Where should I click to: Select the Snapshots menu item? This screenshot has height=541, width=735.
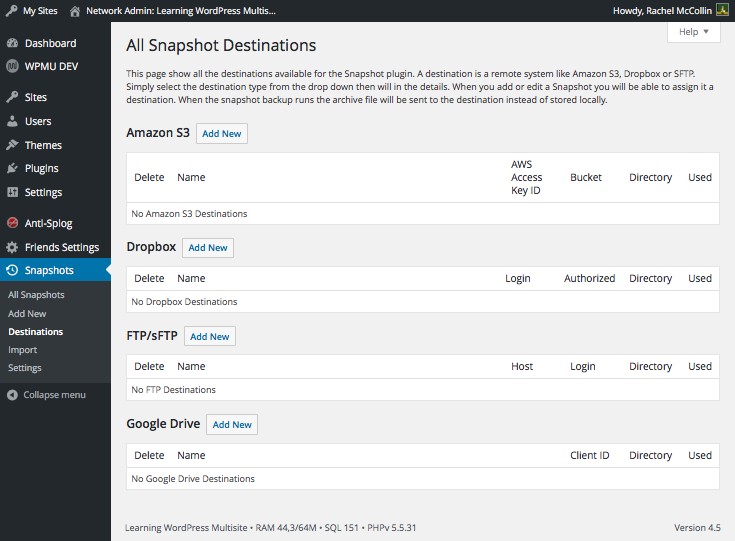(55, 270)
